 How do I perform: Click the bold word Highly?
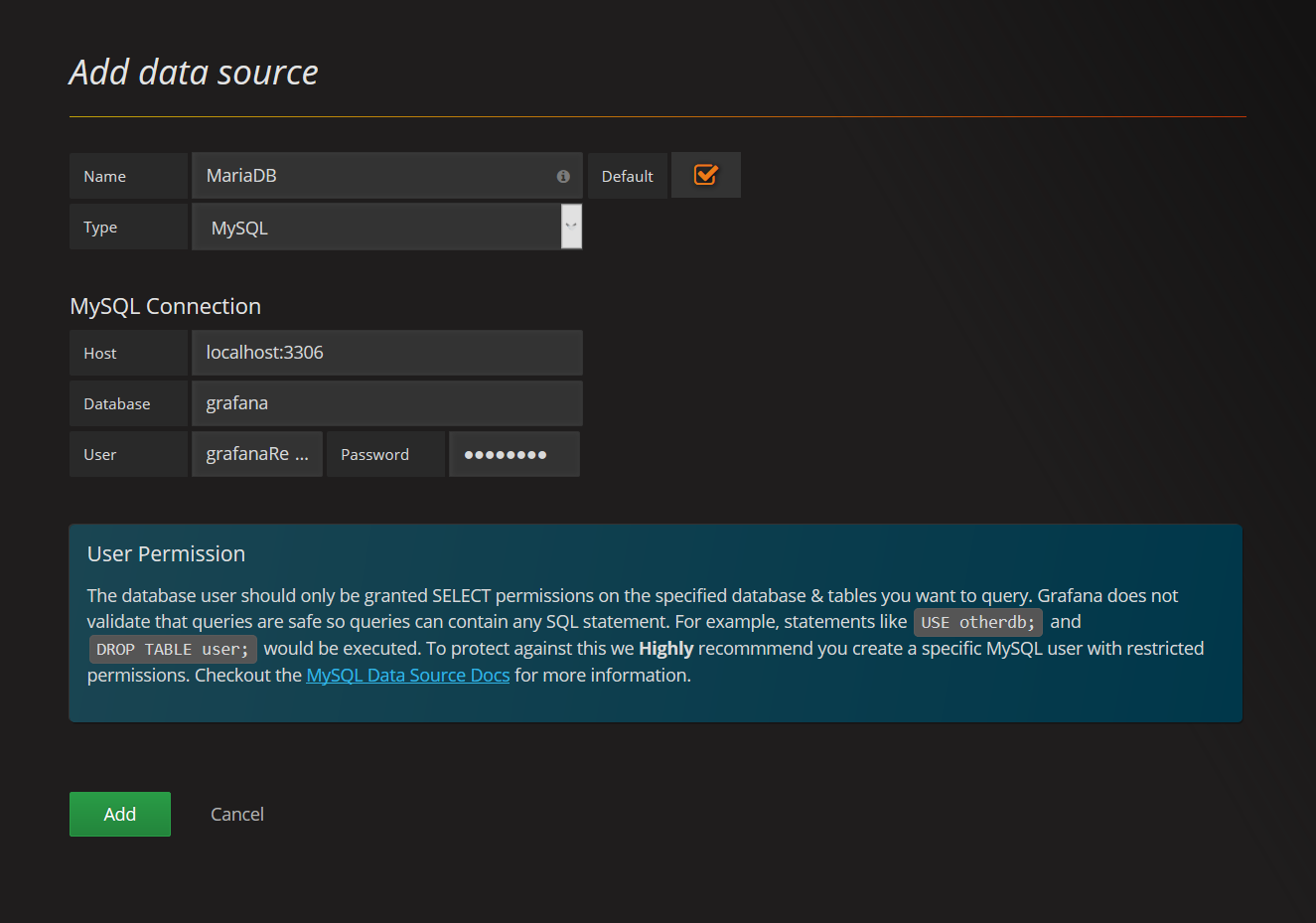(x=666, y=649)
